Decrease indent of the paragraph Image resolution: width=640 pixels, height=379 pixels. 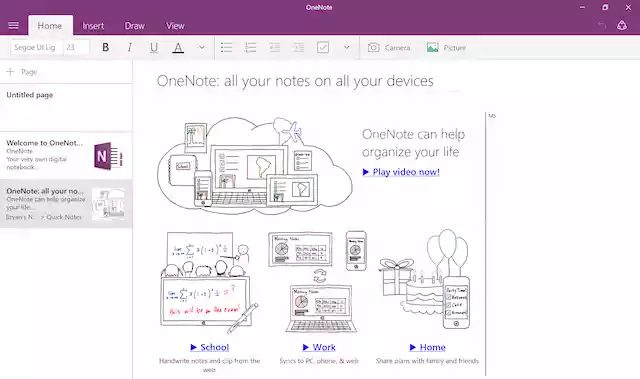click(x=275, y=47)
